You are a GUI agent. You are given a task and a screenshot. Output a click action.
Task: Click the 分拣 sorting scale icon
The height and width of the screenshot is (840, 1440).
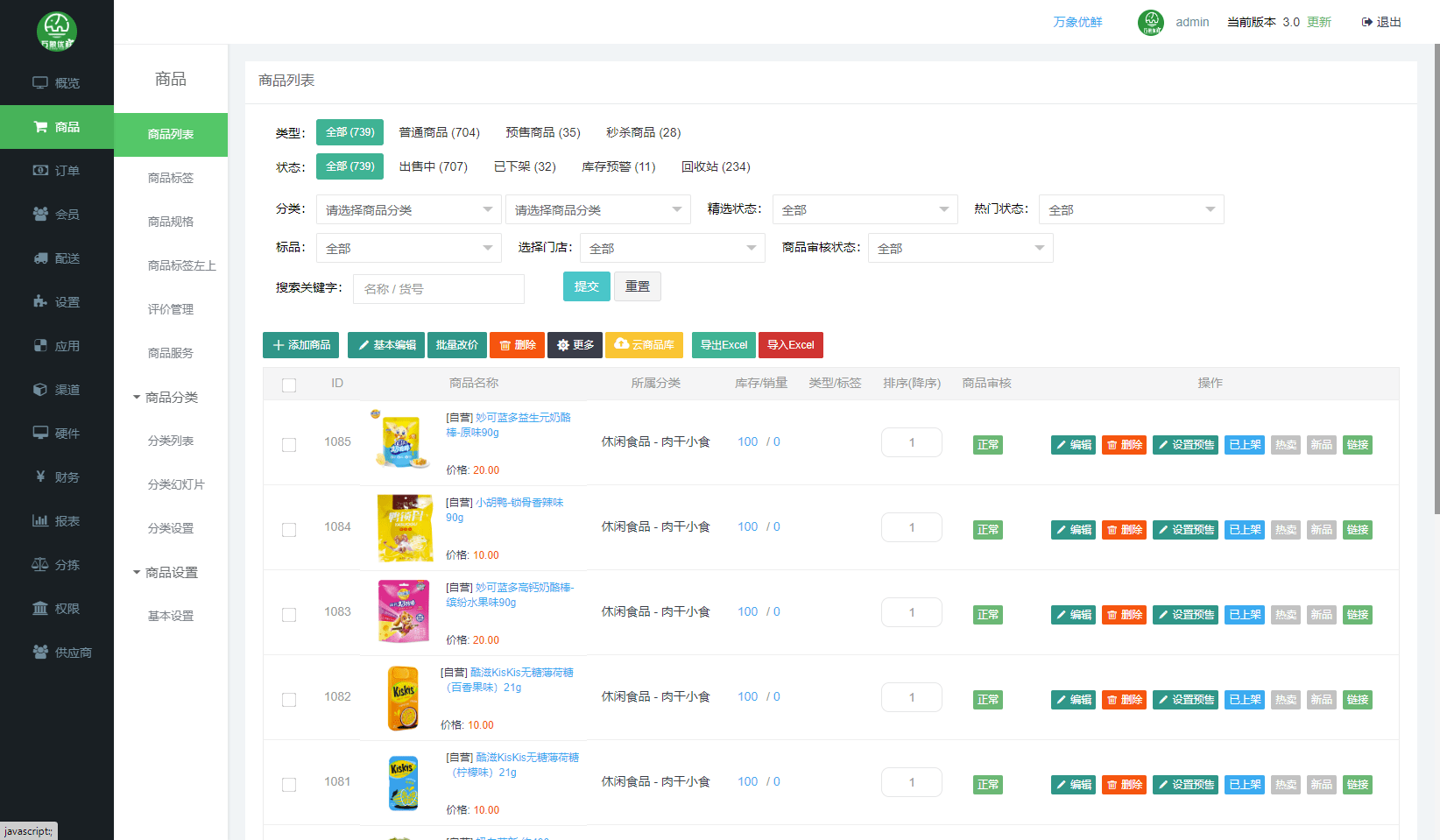(x=40, y=565)
